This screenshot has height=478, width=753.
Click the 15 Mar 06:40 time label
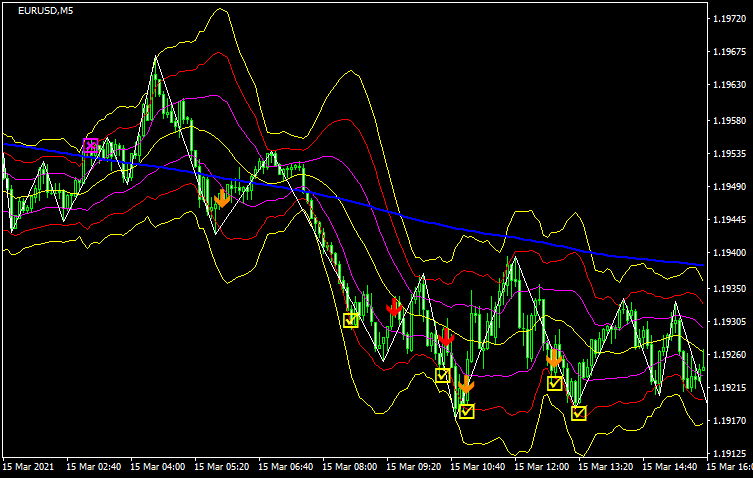click(286, 466)
